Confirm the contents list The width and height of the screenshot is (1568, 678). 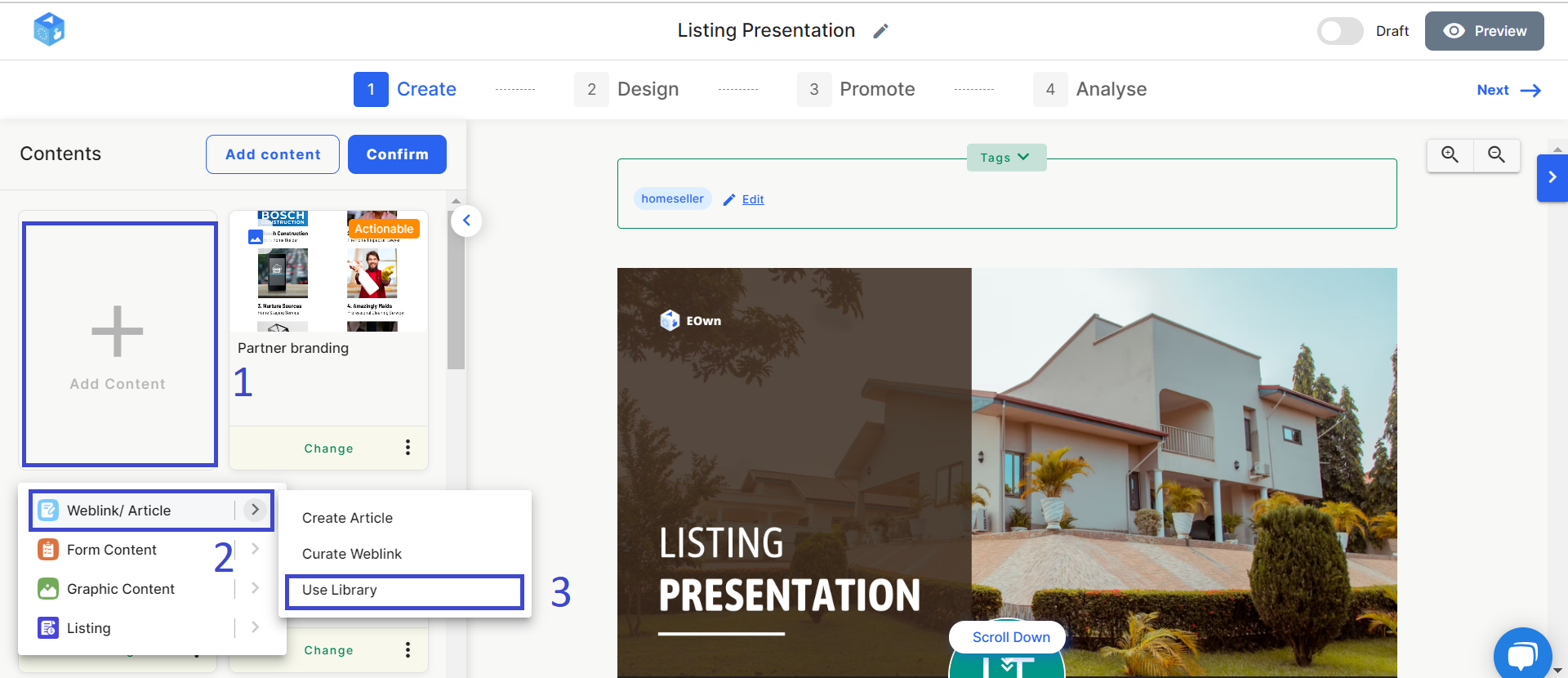(x=397, y=154)
